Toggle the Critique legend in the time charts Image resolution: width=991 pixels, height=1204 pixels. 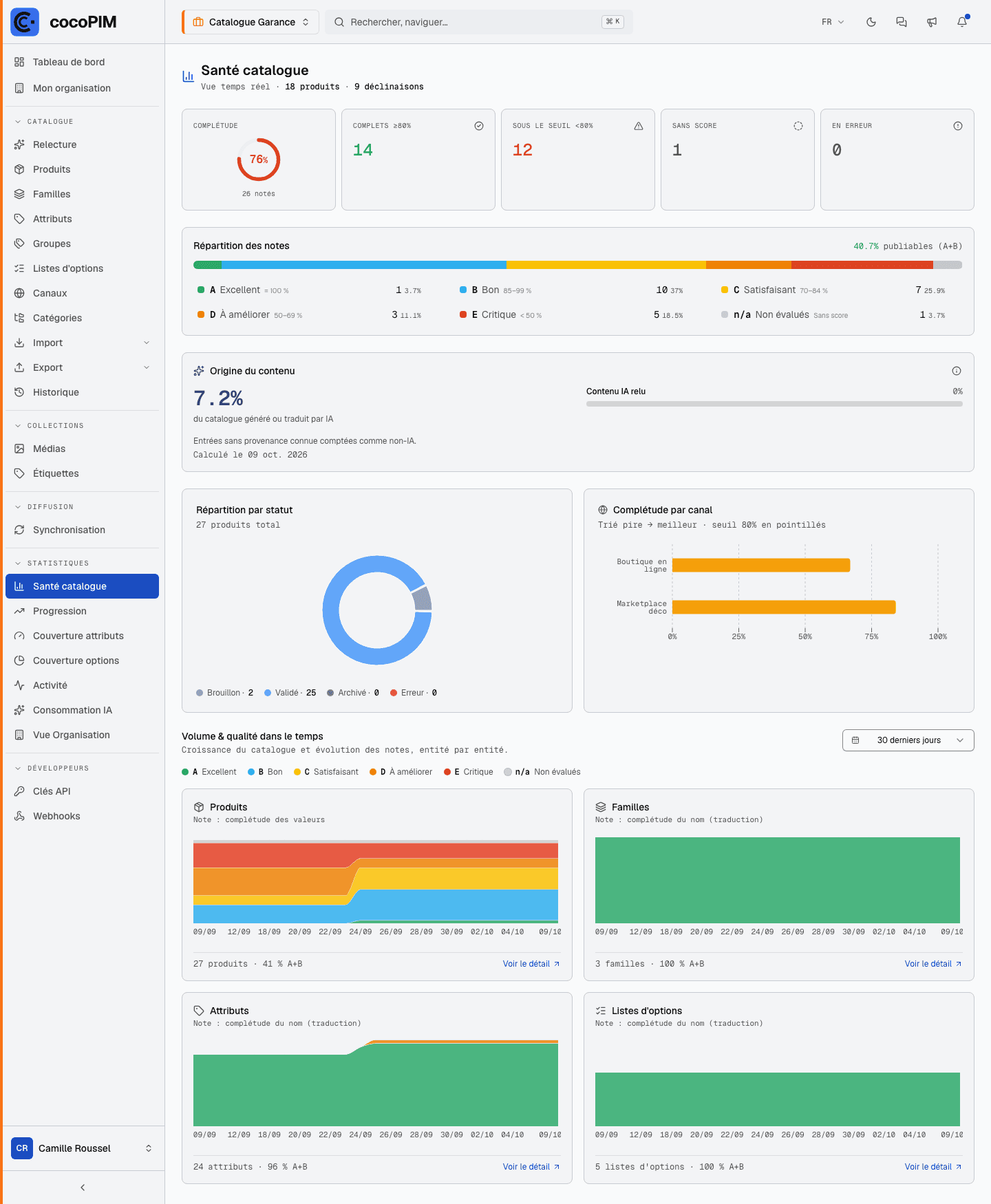tap(469, 772)
